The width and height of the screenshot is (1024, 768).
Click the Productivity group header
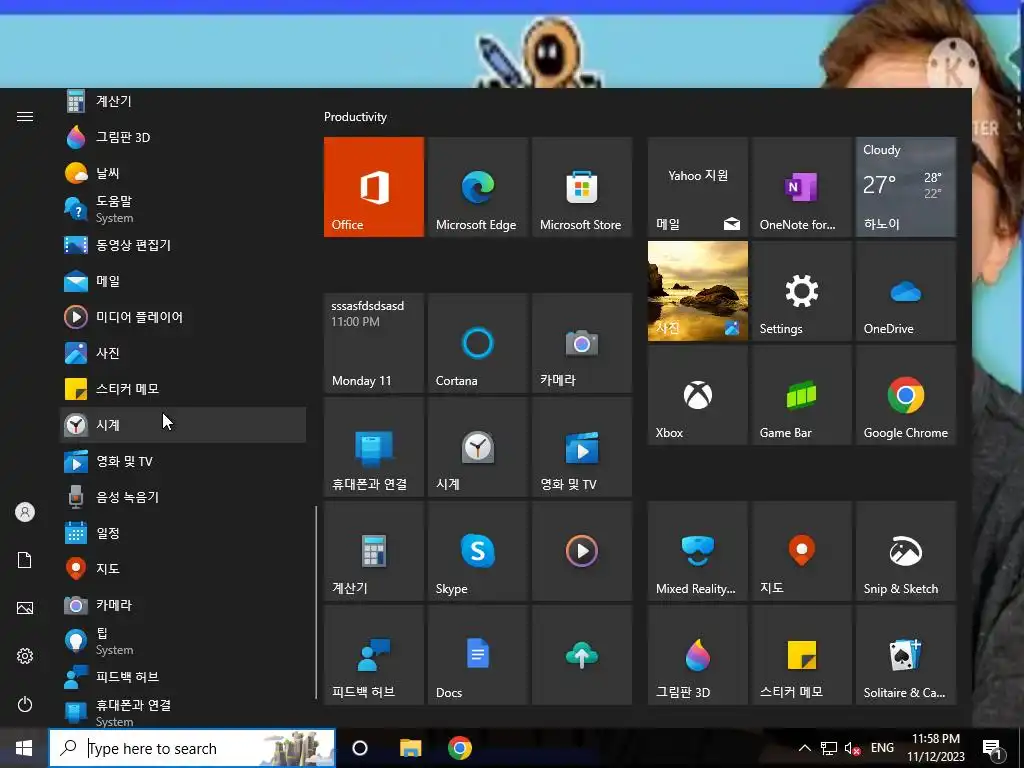coord(355,117)
